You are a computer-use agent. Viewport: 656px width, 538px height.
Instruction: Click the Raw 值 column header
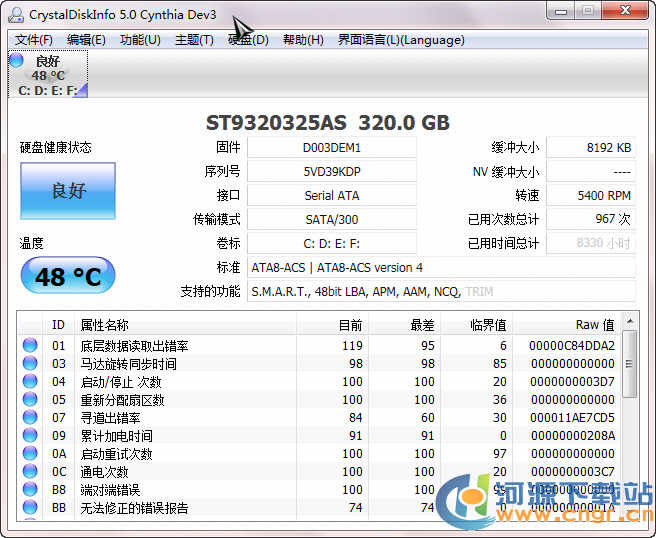point(594,325)
